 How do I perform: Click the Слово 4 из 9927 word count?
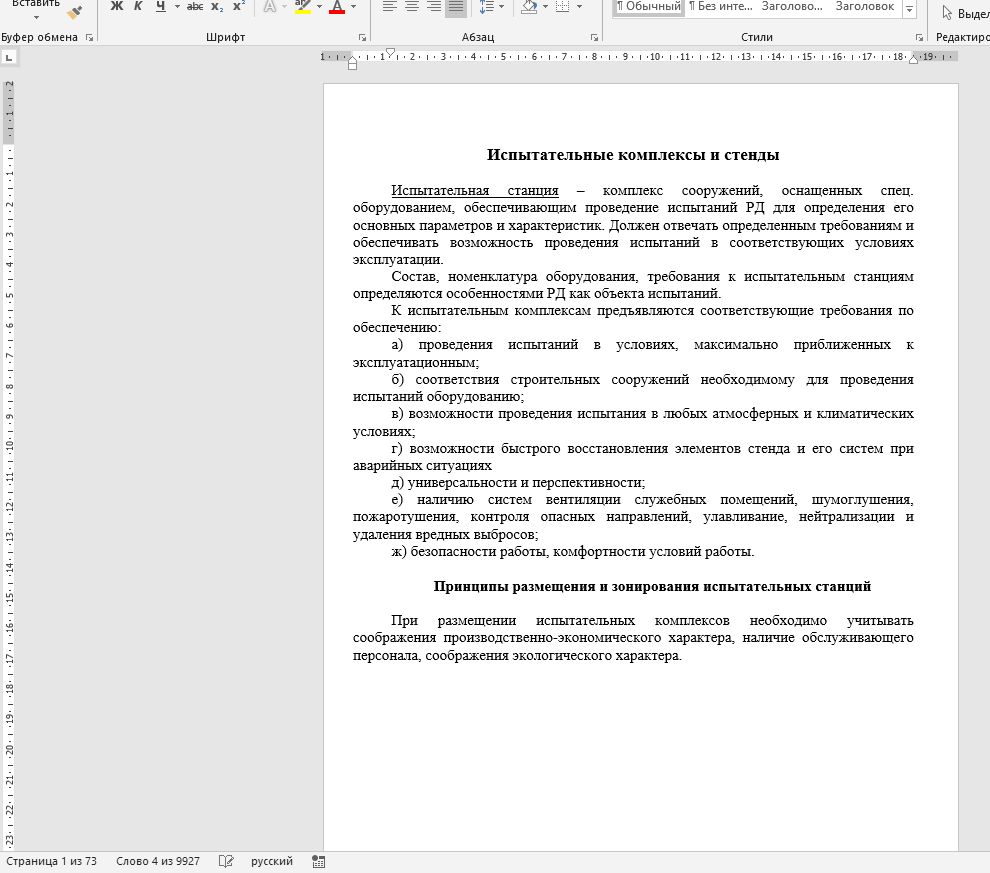(157, 861)
